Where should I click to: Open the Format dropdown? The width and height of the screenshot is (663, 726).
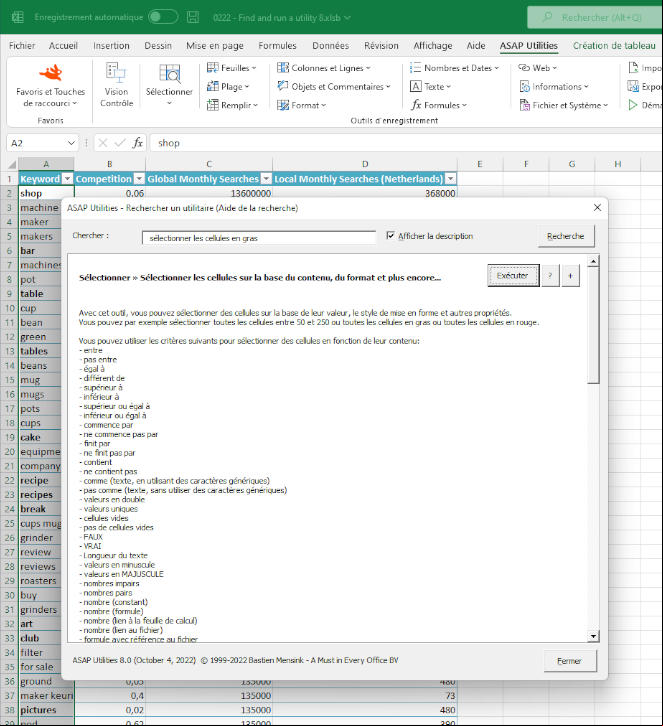301,105
